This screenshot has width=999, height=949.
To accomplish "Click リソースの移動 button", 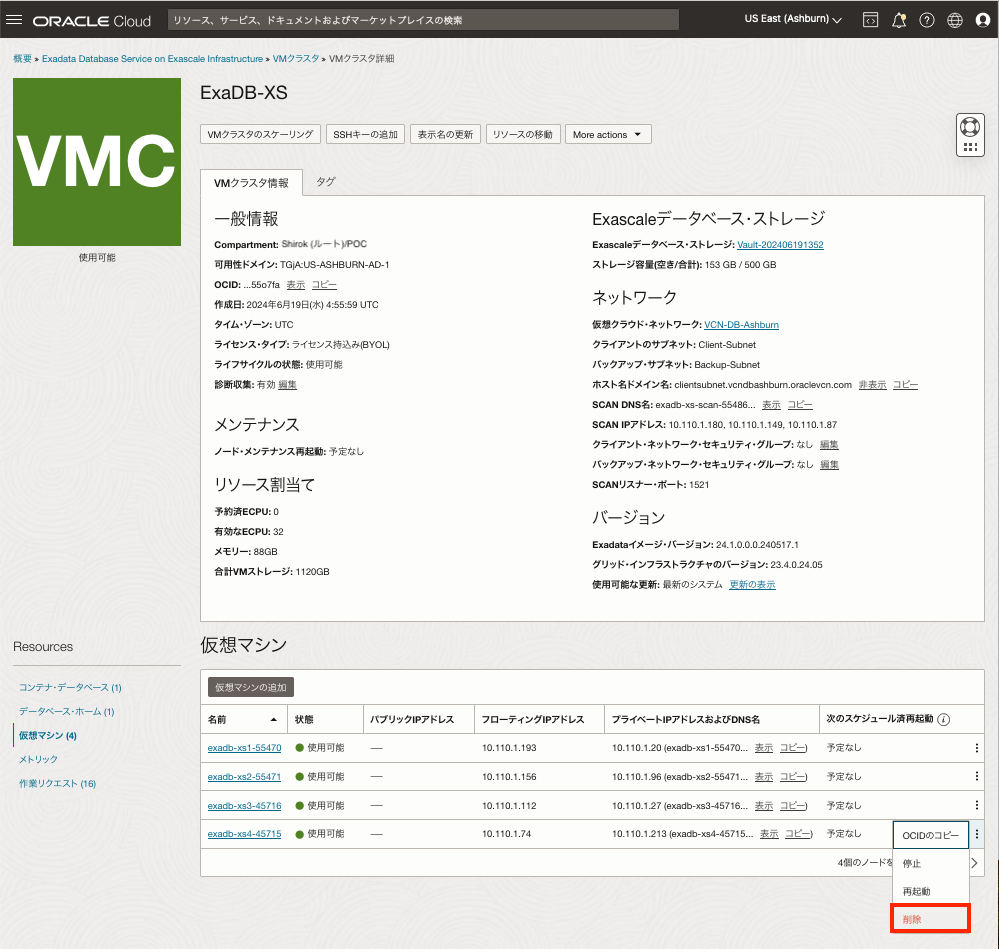I will coord(522,134).
